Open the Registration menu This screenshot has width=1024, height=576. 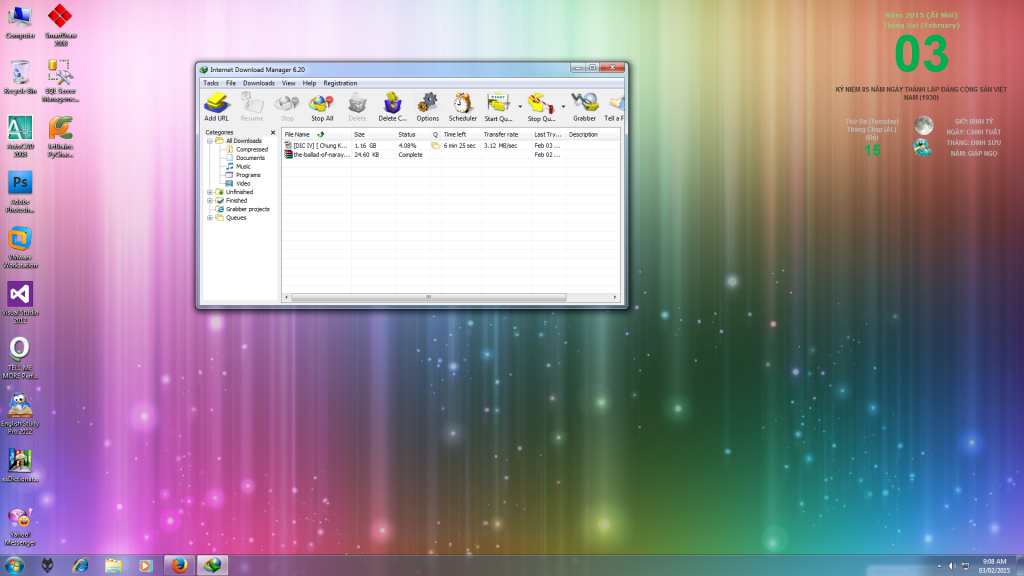coord(340,83)
